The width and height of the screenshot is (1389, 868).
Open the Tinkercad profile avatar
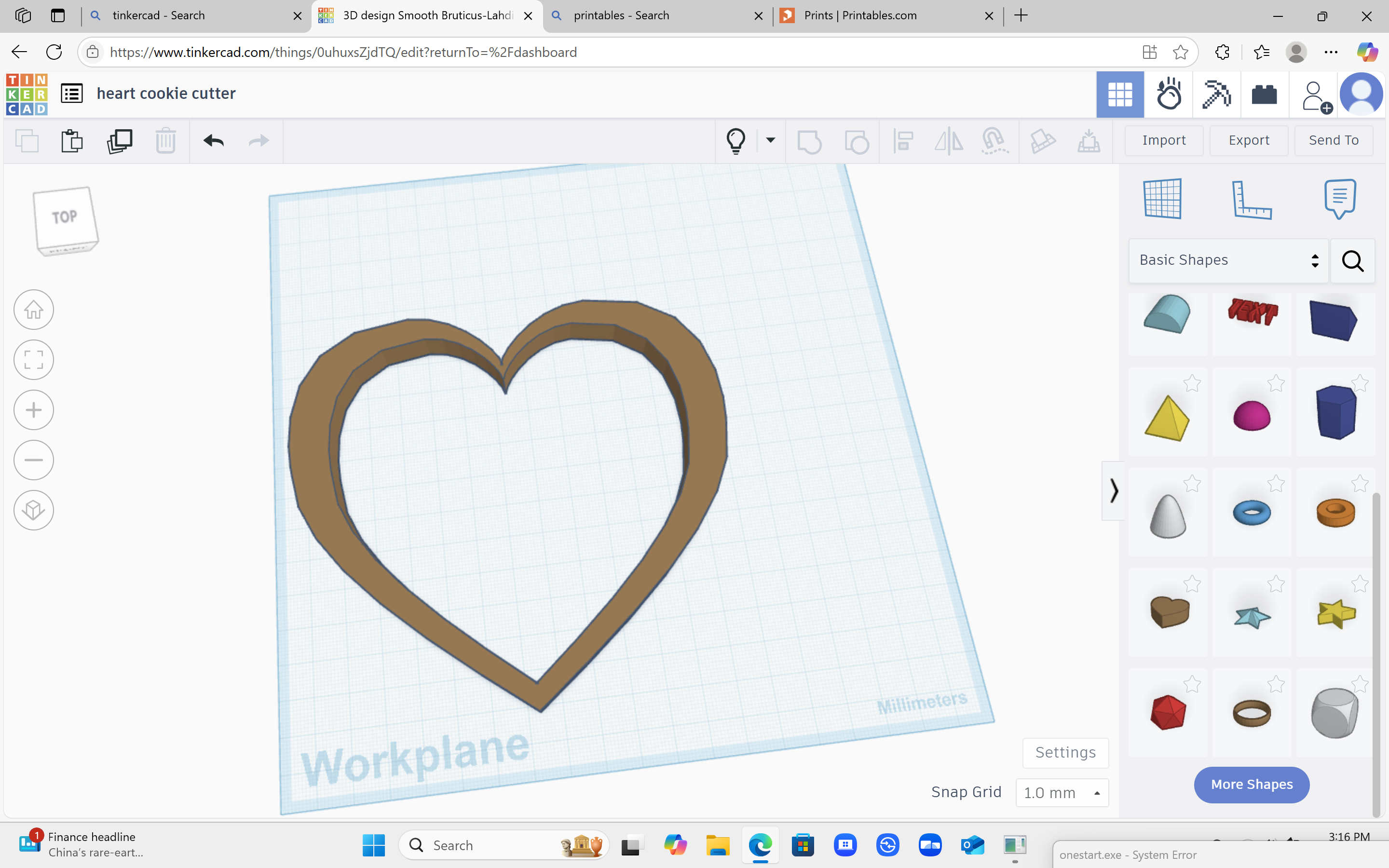click(1362, 94)
